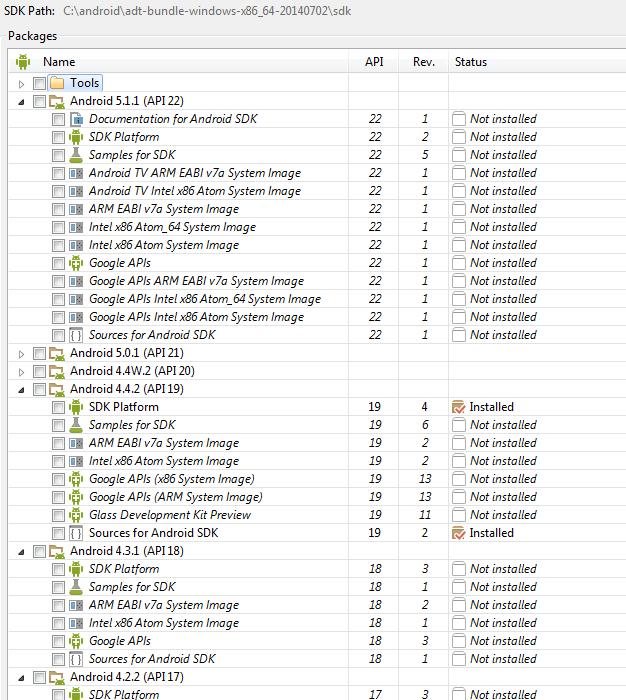Select the API 22 ARM EABI v7a System Image row
The height and width of the screenshot is (700, 626).
317,209
